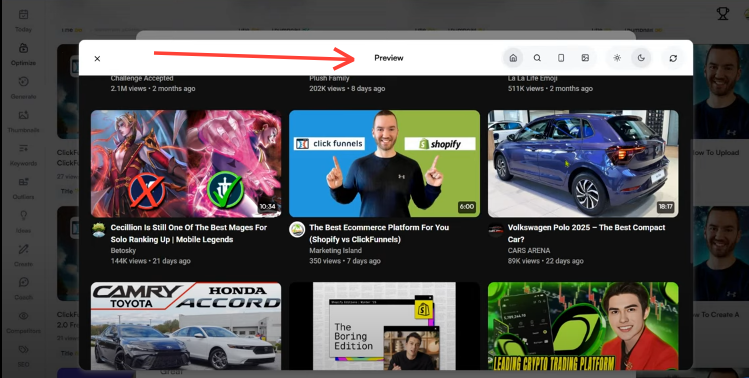
Task: Open Competitors in the left sidebar
Action: (23, 322)
